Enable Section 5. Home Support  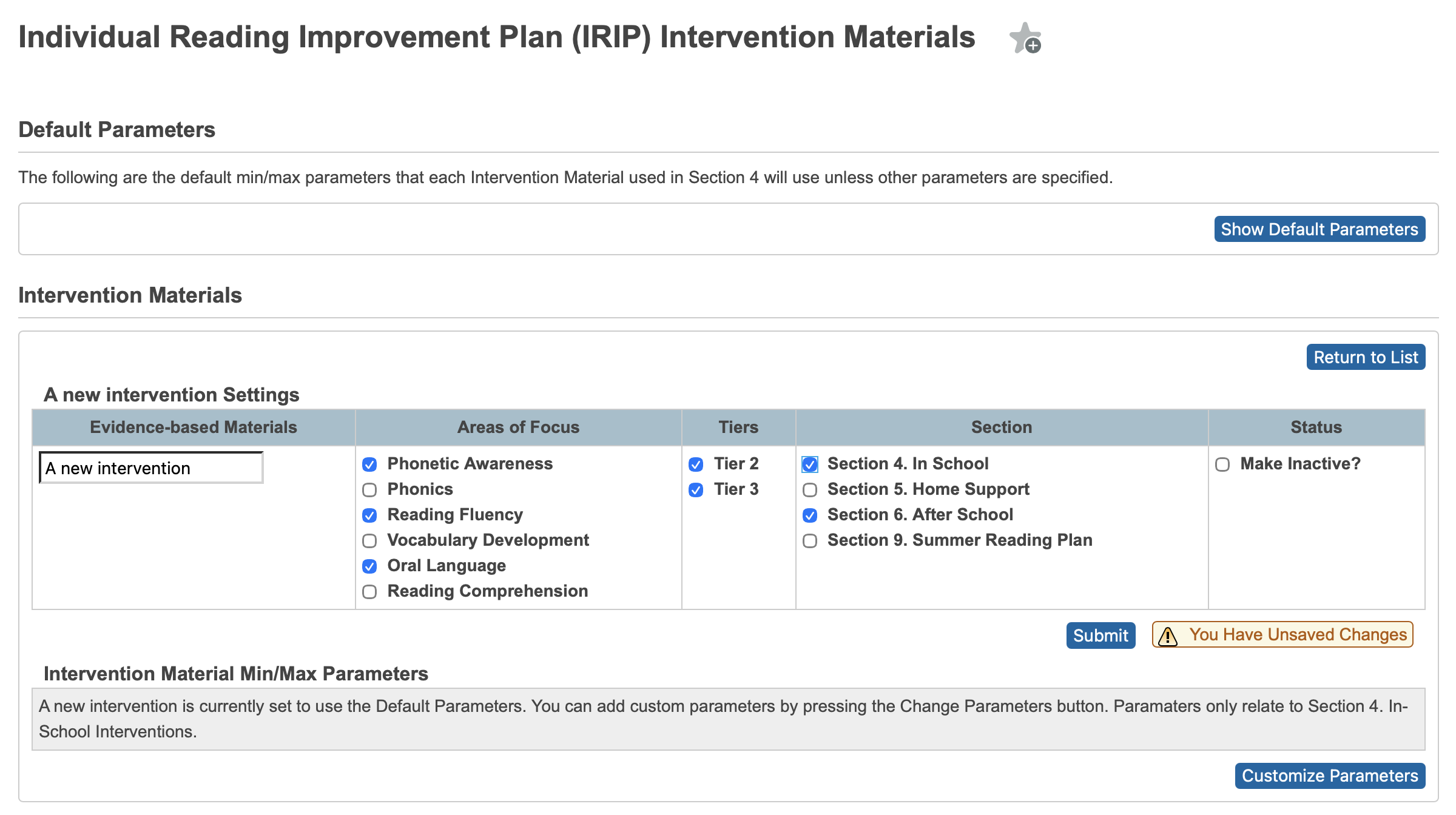coord(809,490)
